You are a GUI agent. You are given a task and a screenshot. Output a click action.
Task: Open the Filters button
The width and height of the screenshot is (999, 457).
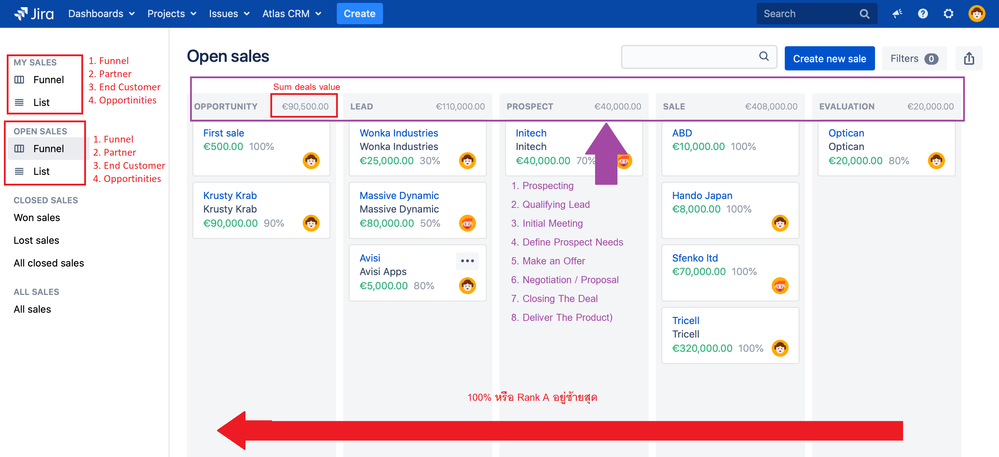point(914,59)
